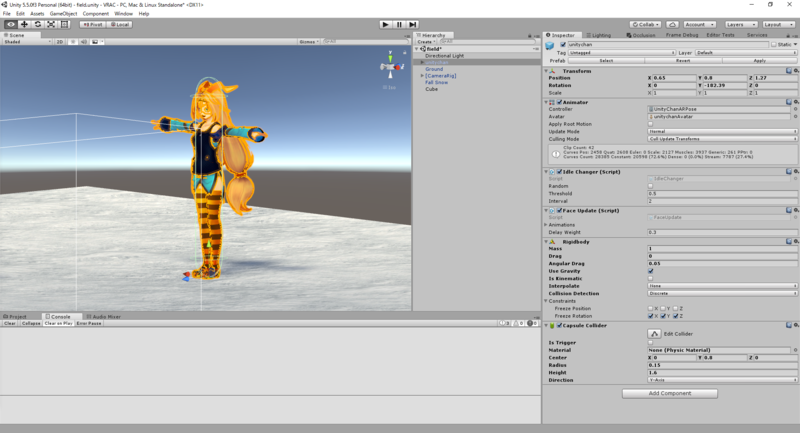
Task: Click the Pause button
Action: click(399, 24)
